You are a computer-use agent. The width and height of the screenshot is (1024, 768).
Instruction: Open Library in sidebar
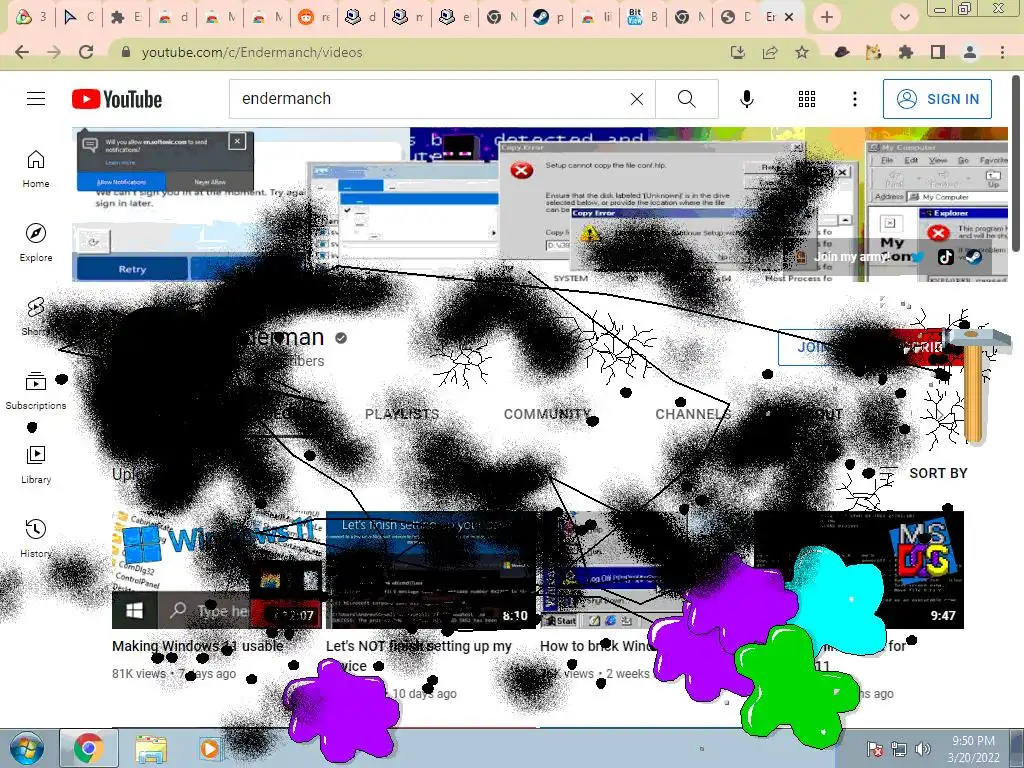(36, 464)
